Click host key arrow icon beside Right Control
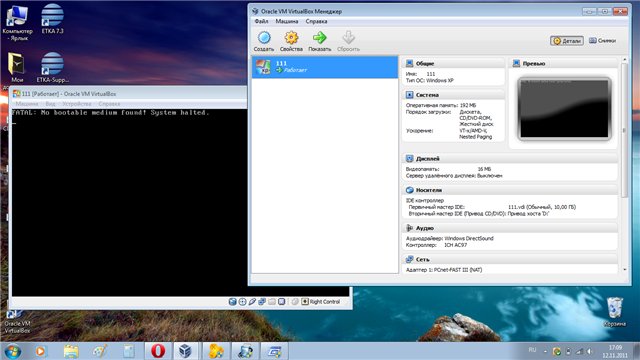 305,302
